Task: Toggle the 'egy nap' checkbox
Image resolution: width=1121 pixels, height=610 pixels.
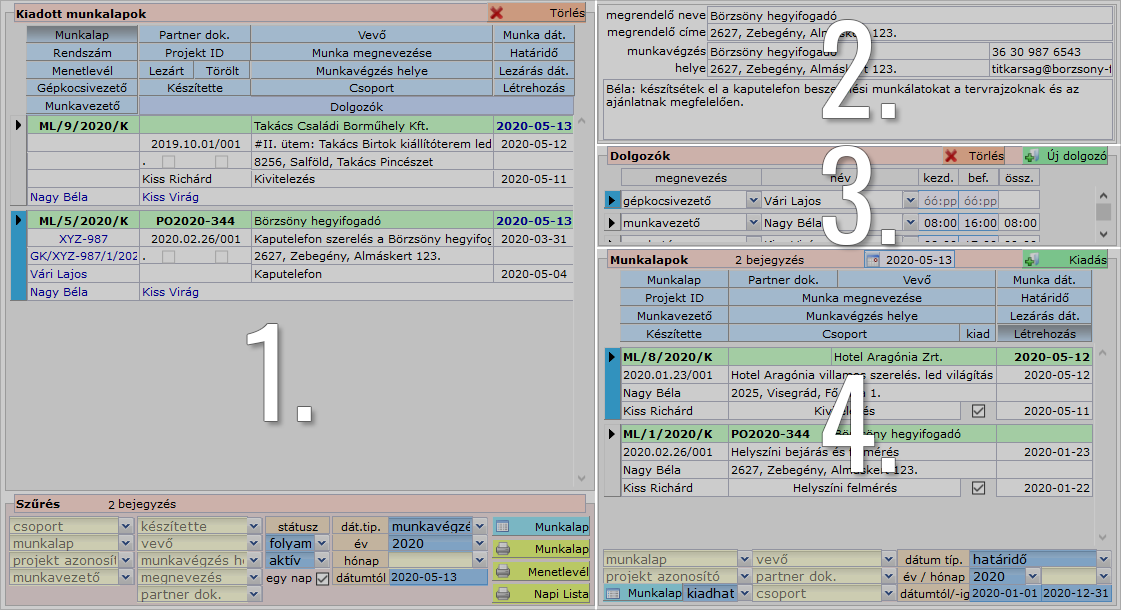Action: click(x=322, y=578)
